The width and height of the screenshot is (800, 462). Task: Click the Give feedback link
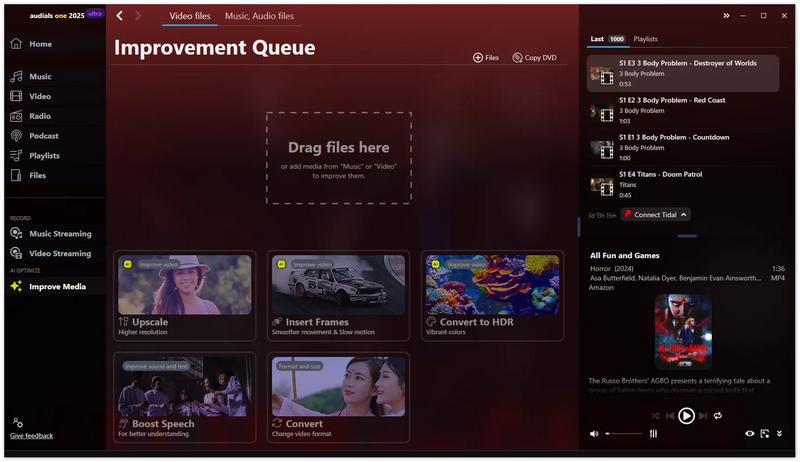coord(32,436)
